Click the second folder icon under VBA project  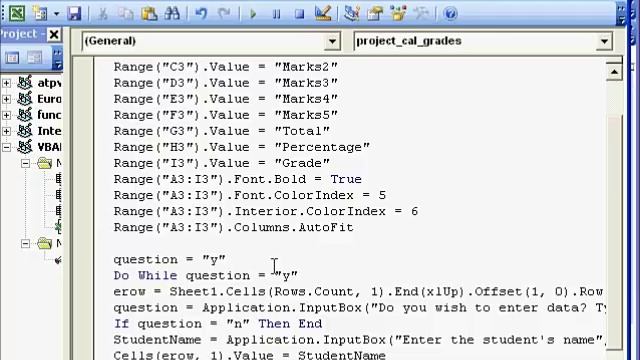(44, 243)
